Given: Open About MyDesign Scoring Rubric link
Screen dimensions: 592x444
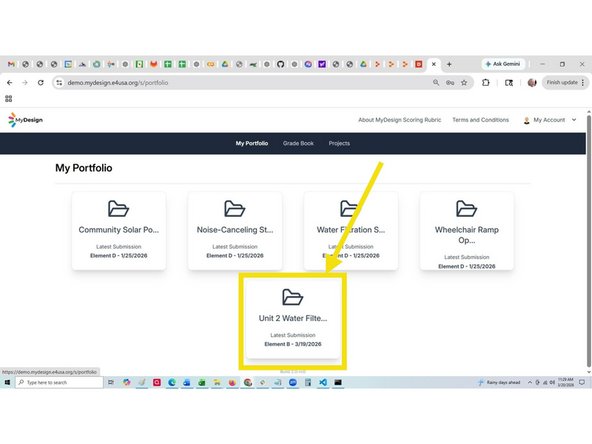Looking at the screenshot, I should [399, 120].
